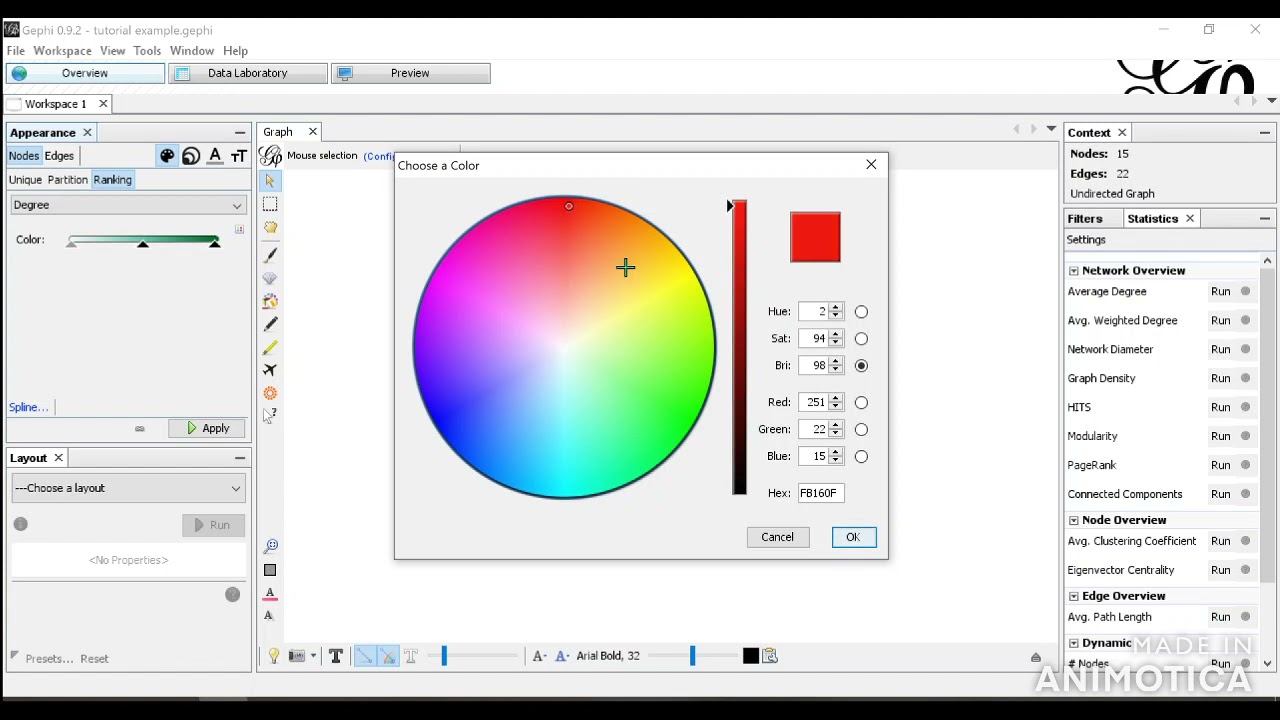Increase the Hue spinner value
The image size is (1280, 720).
[x=836, y=308]
